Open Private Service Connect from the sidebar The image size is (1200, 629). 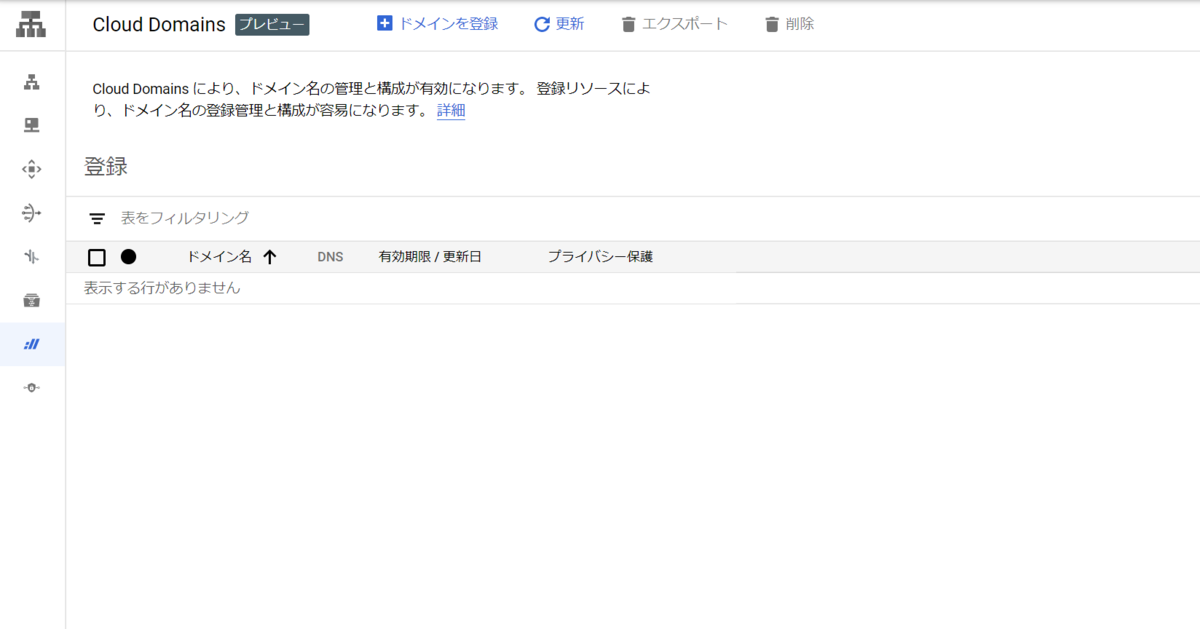point(31,387)
